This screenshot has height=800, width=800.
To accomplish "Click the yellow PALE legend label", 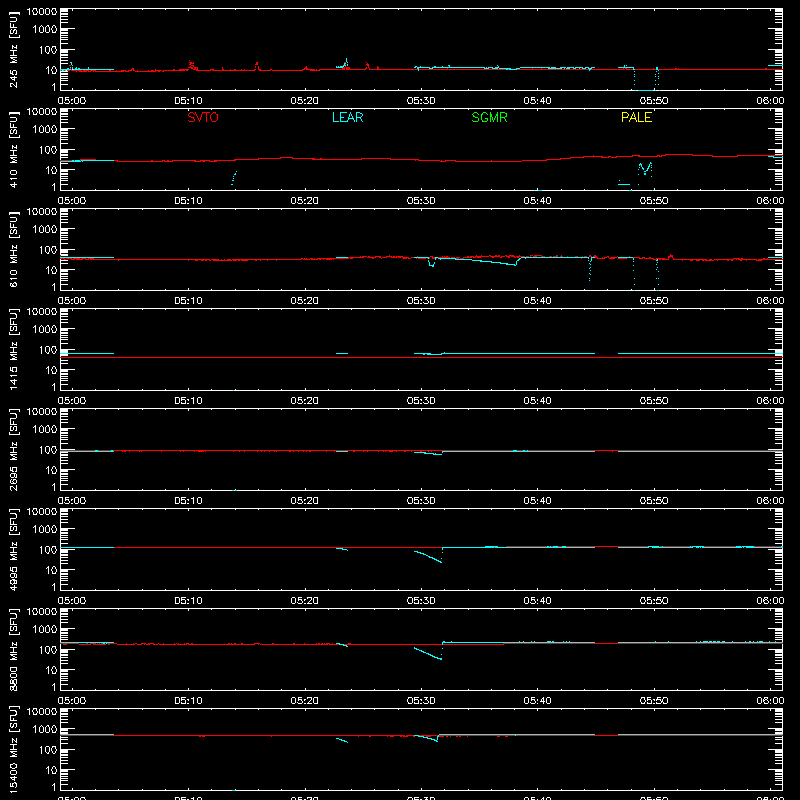I will pos(636,117).
